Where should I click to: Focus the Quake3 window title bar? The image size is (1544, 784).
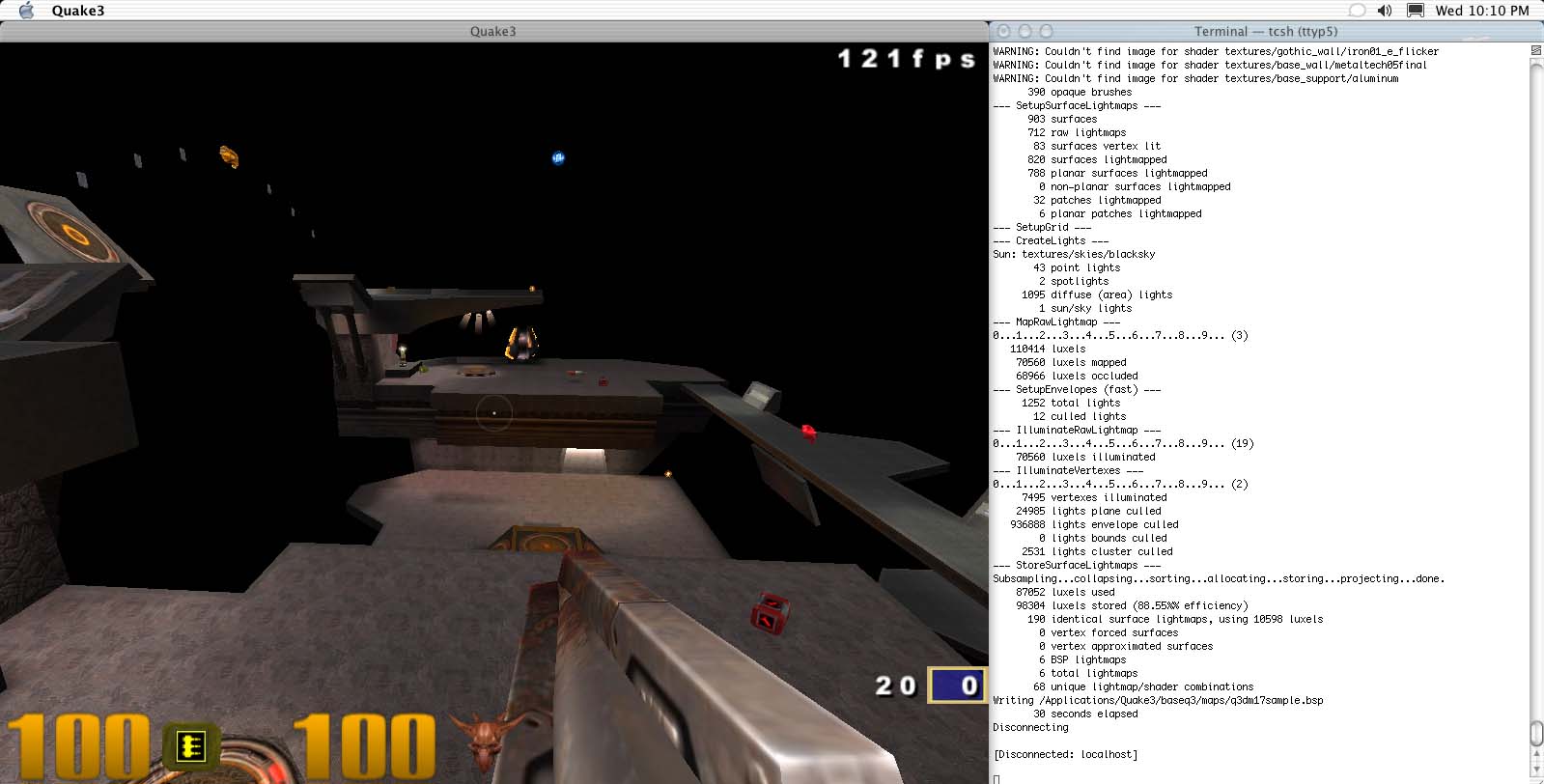tap(492, 31)
